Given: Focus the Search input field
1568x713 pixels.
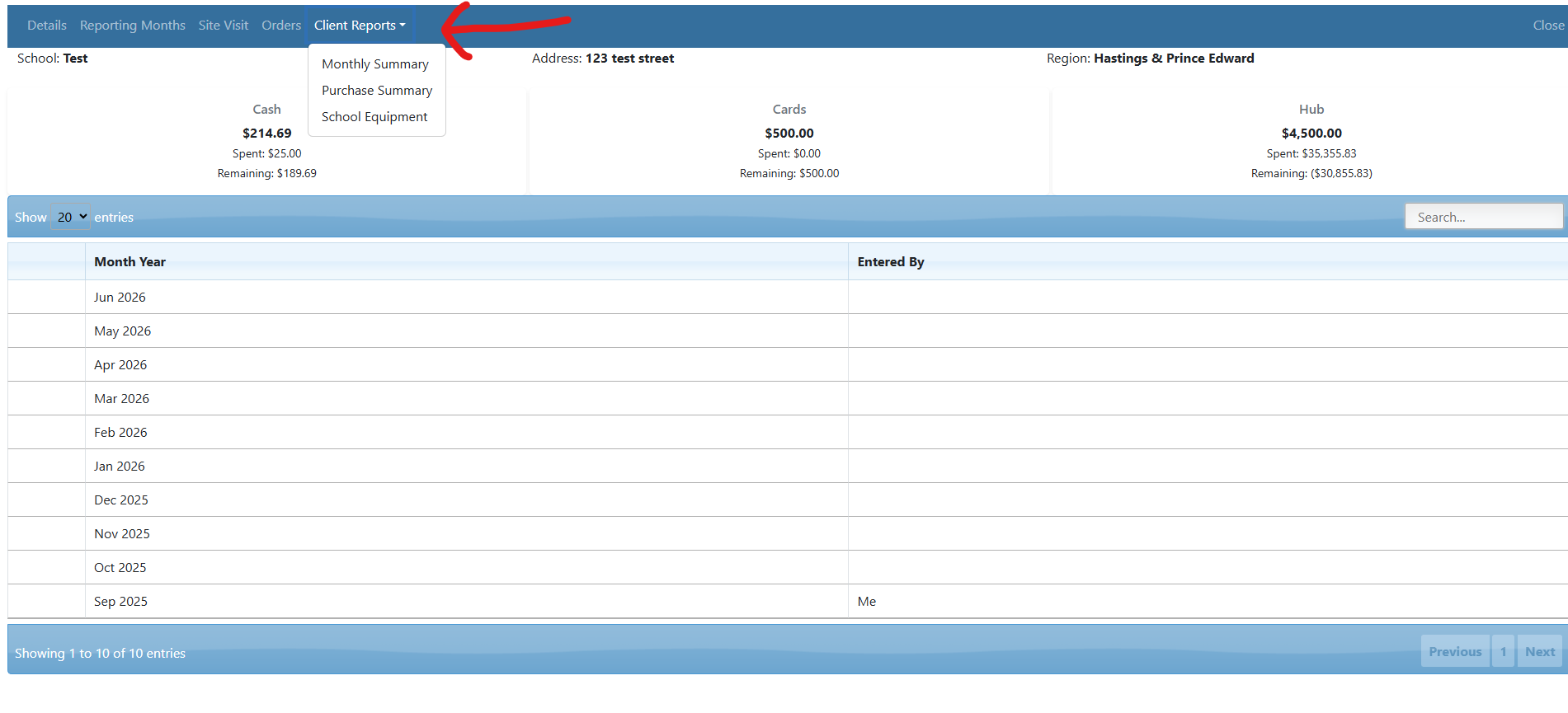Looking at the screenshot, I should [x=1483, y=217].
